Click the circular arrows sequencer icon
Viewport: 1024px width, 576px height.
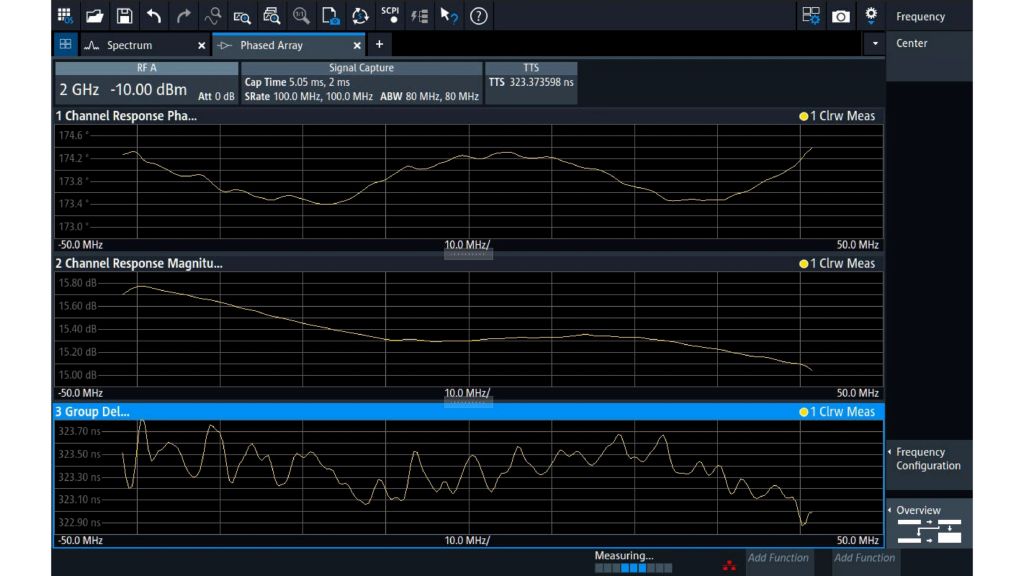click(360, 15)
